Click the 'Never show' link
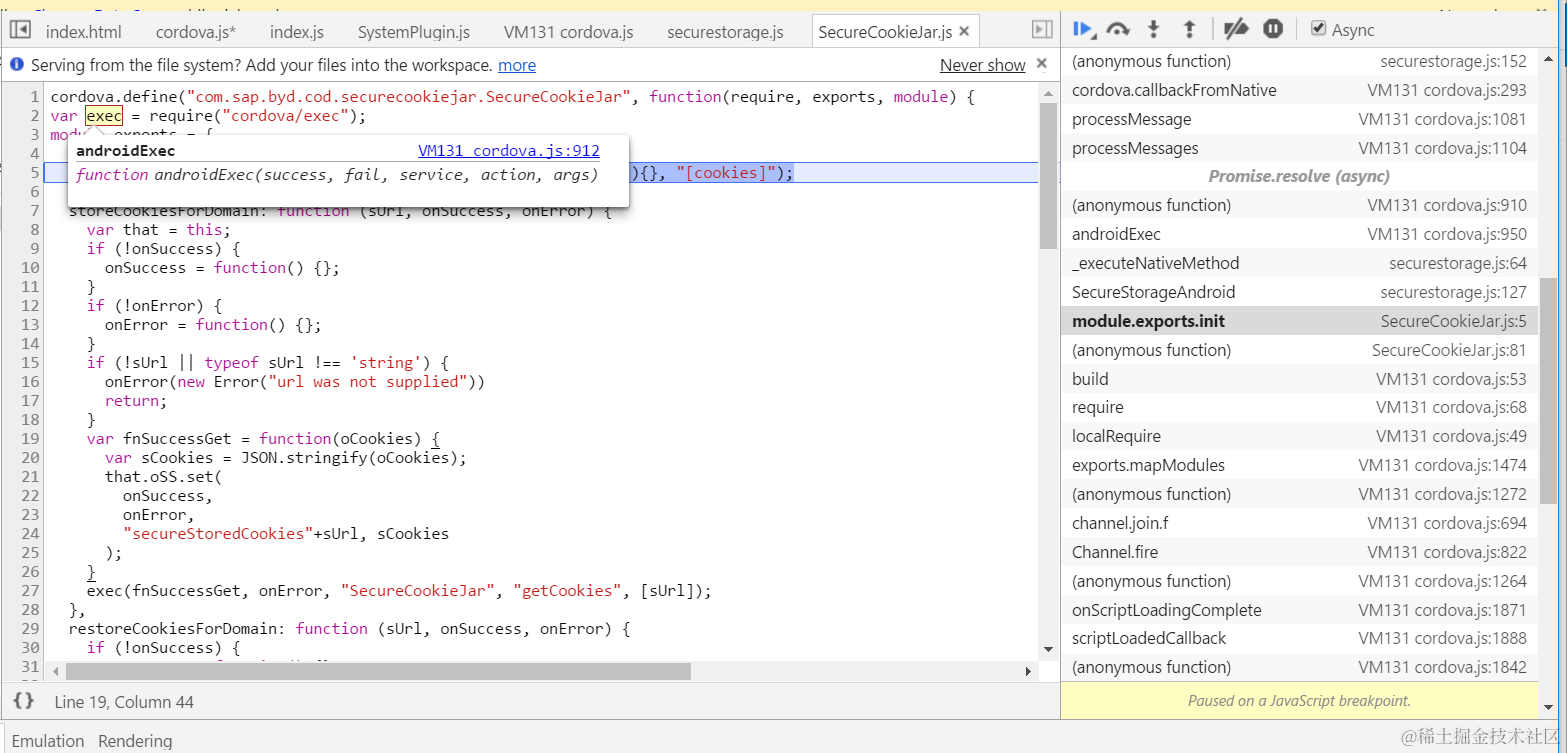This screenshot has height=753, width=1567. click(983, 65)
